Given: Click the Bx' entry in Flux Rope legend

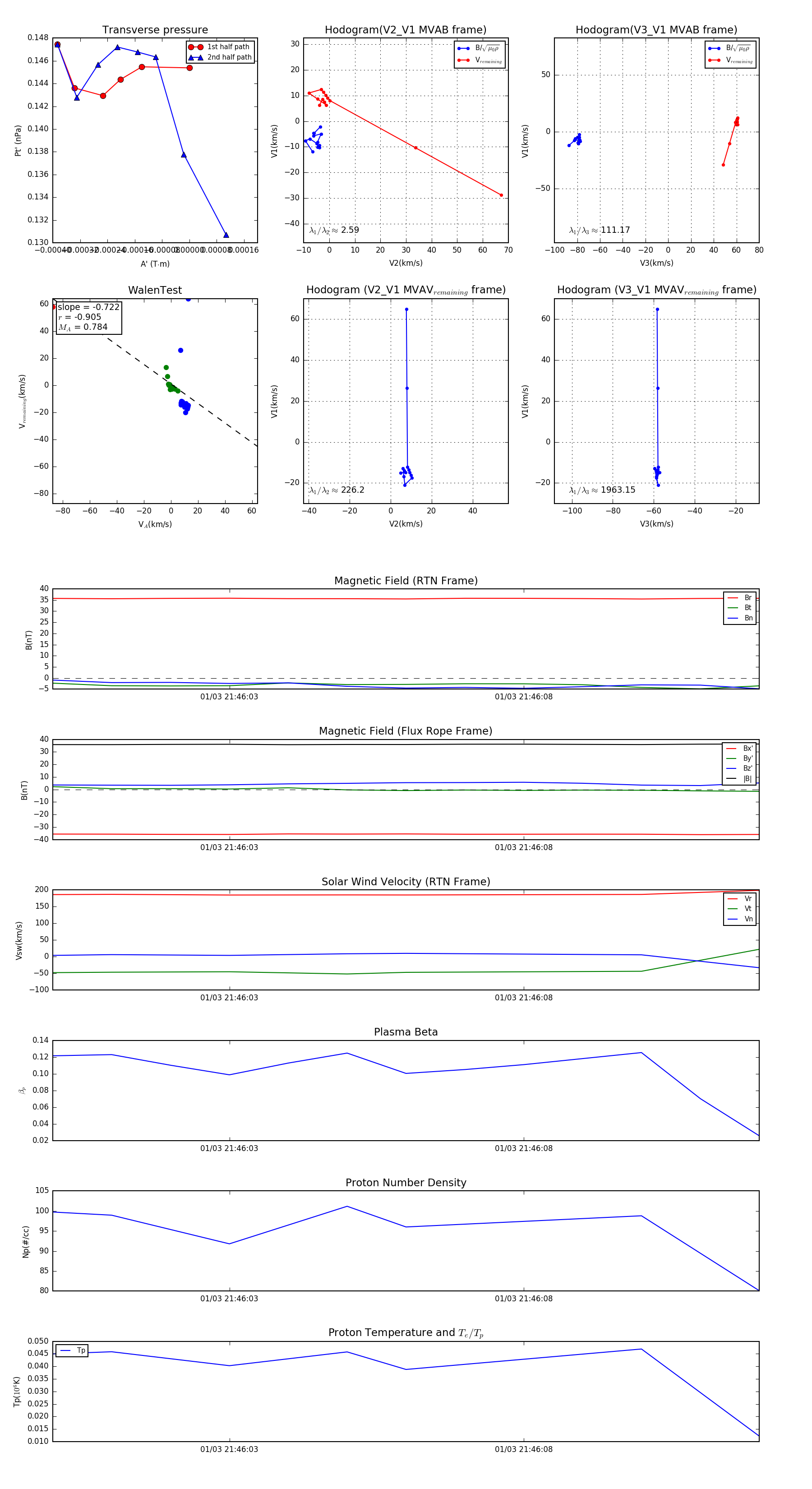Looking at the screenshot, I should coord(747,749).
